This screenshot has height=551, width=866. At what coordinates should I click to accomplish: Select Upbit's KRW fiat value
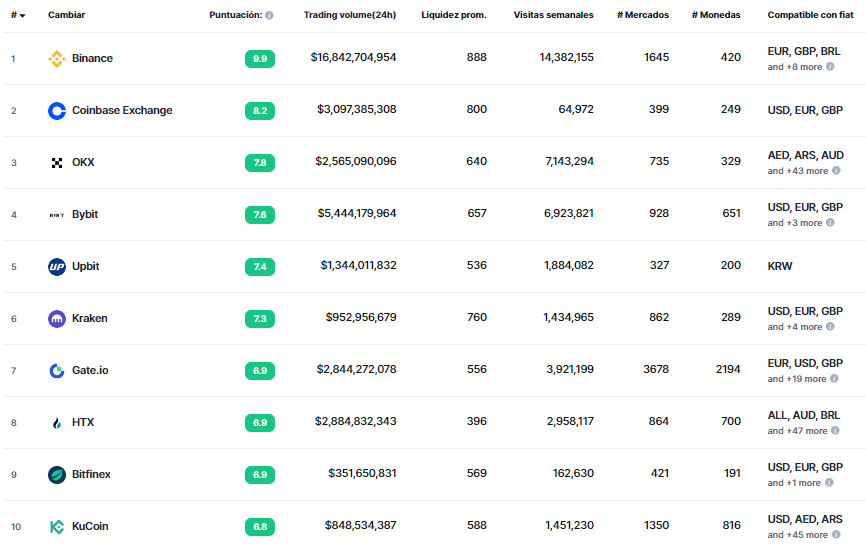click(780, 266)
